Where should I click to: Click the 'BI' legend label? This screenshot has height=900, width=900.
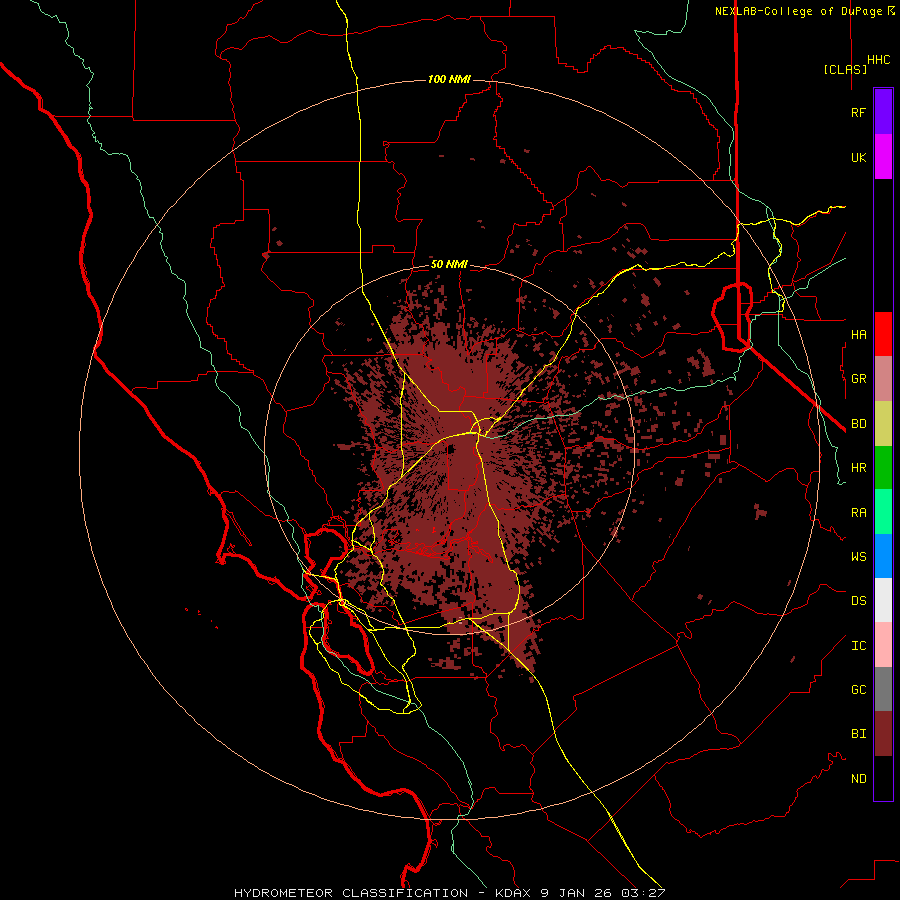click(x=858, y=734)
